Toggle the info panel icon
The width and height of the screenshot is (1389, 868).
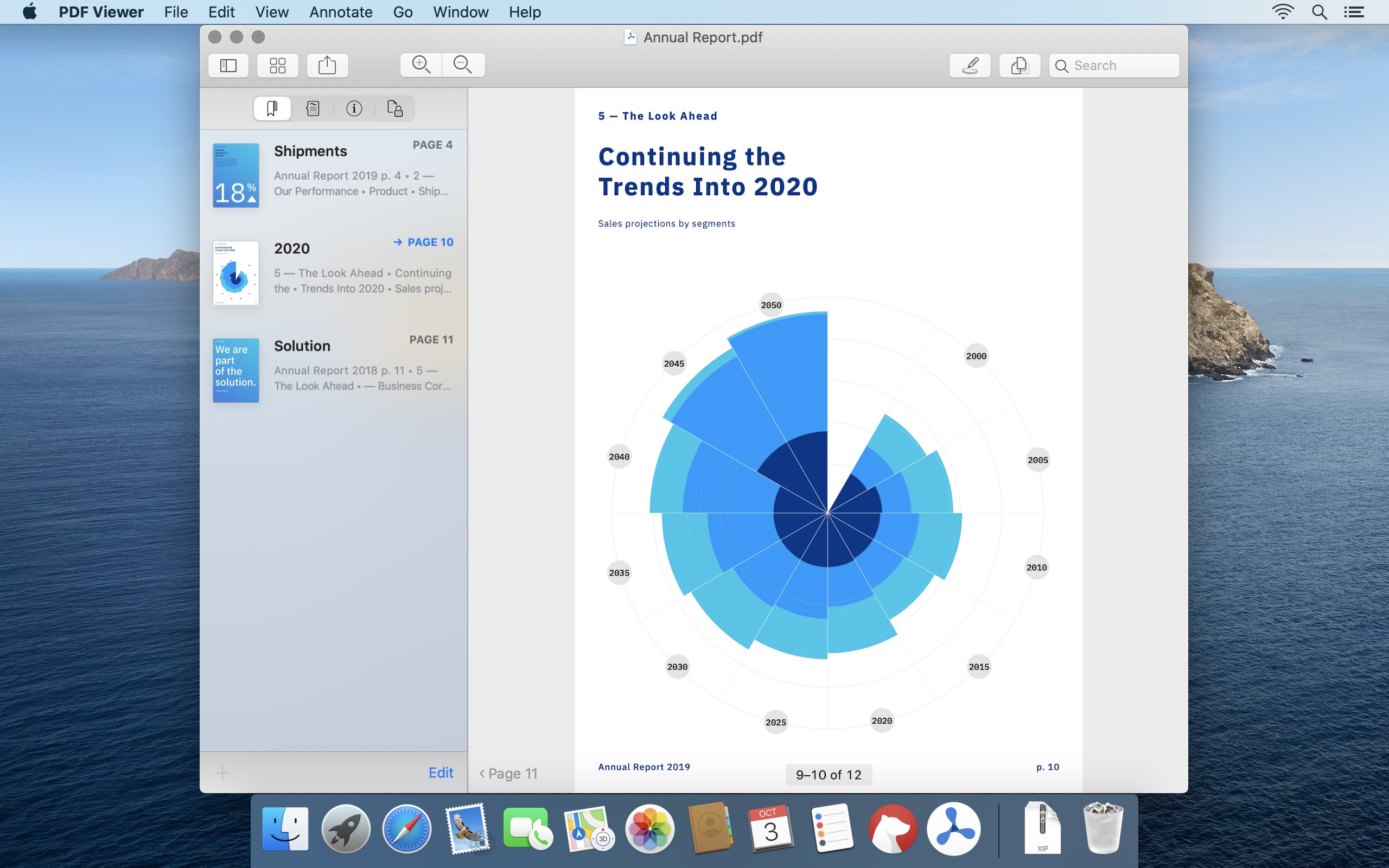point(353,108)
